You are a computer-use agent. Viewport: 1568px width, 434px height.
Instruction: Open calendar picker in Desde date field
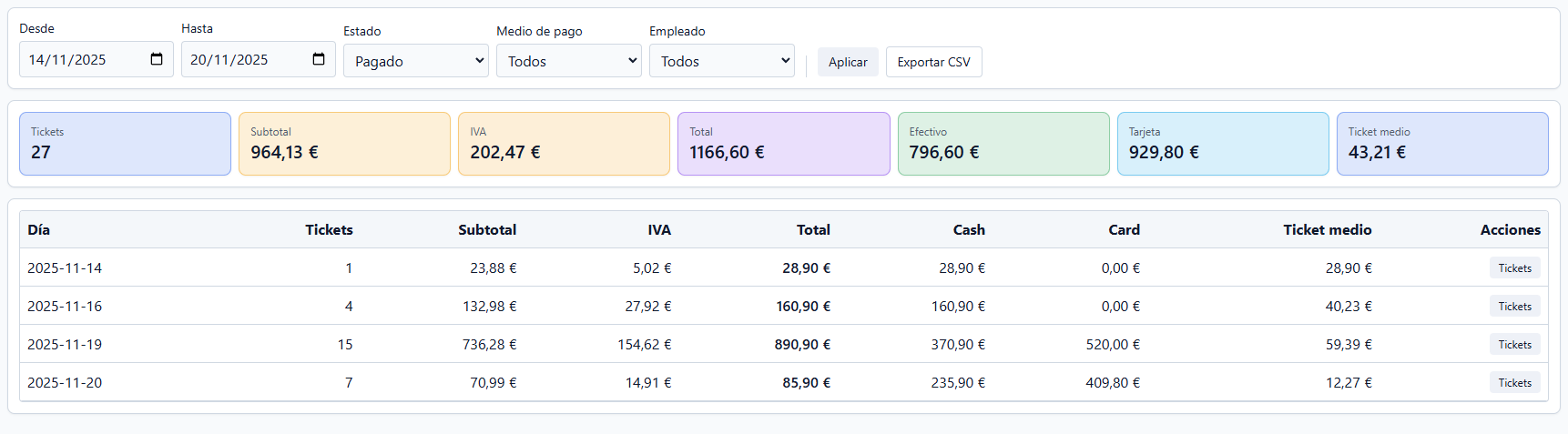pyautogui.click(x=157, y=59)
